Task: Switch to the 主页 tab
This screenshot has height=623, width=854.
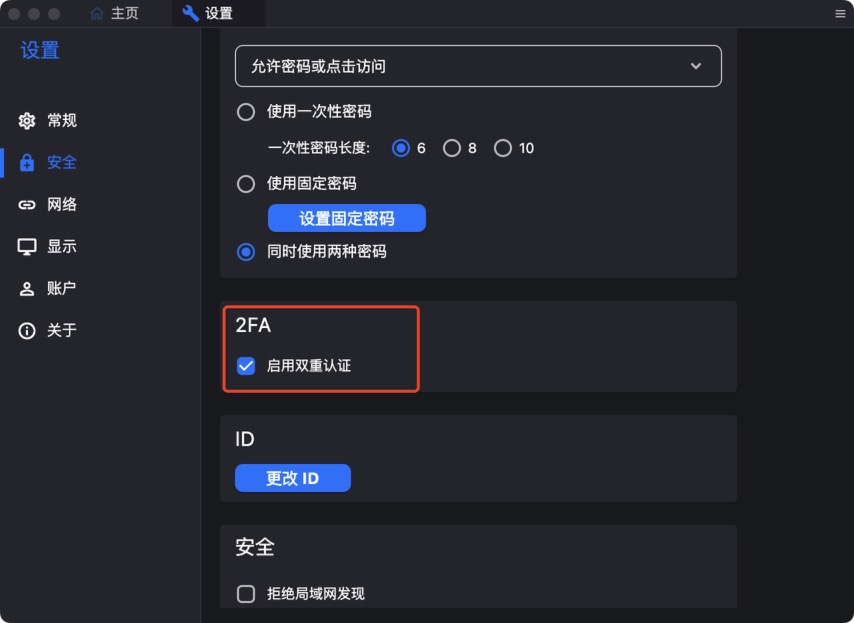Action: point(124,14)
